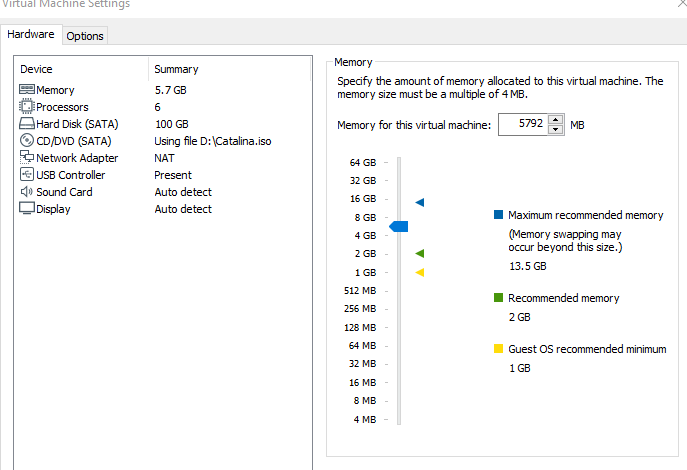Screen dimensions: 687x470
Task: Switch to the Options tab
Action: [x=85, y=36]
